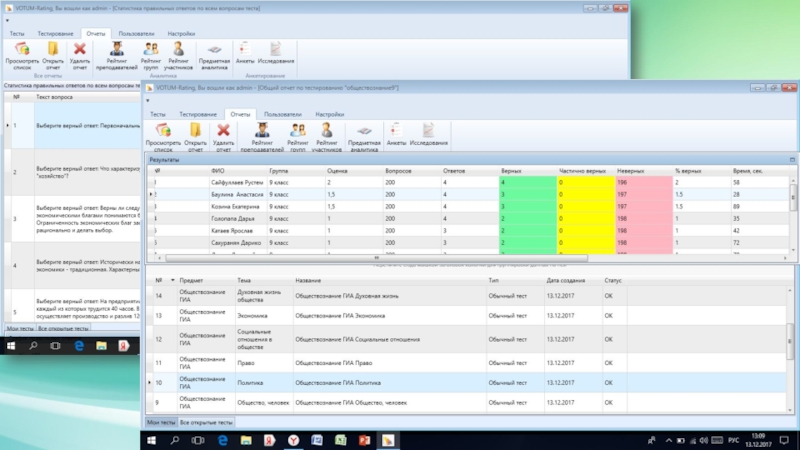Viewport: 800px width, 450px height.
Task: Open Рейтинг групп in front window
Action: tap(296, 129)
